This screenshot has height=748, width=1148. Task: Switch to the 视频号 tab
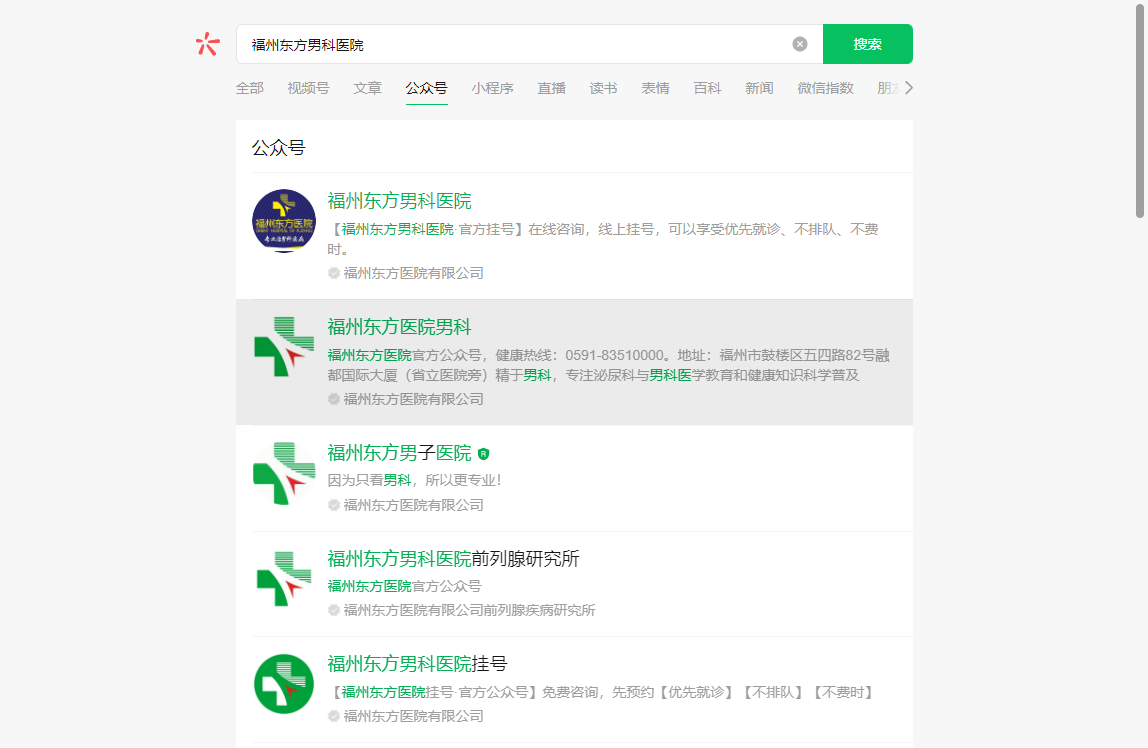pyautogui.click(x=308, y=89)
